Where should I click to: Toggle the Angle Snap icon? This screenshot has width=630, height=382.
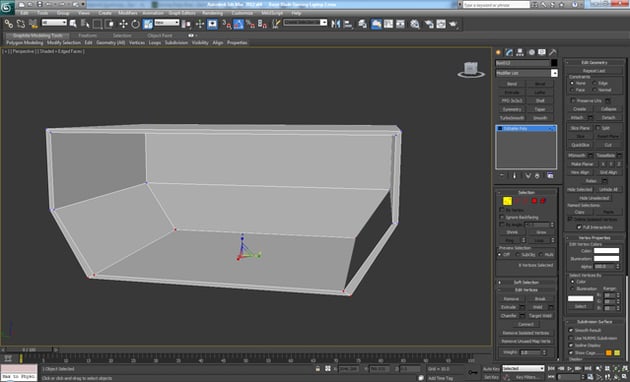[239, 24]
